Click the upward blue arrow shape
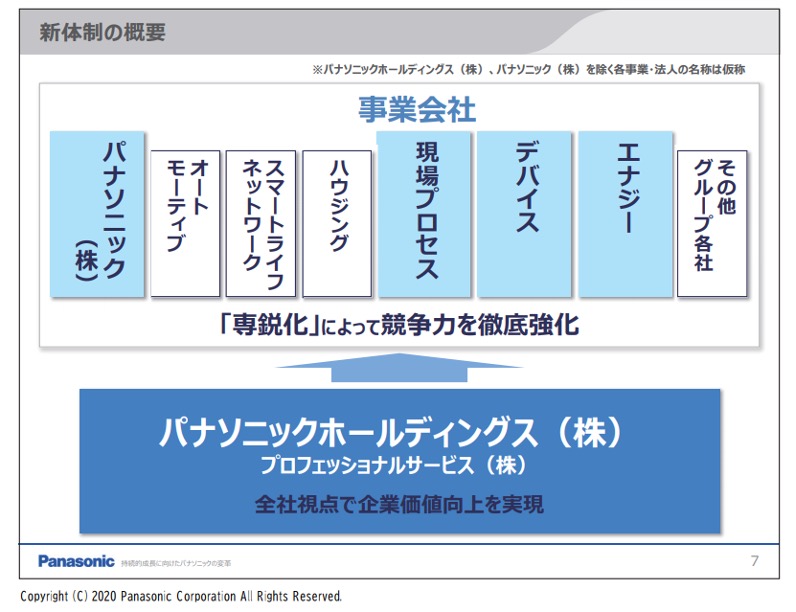Viewport: 796px width, 612px height. tap(399, 368)
